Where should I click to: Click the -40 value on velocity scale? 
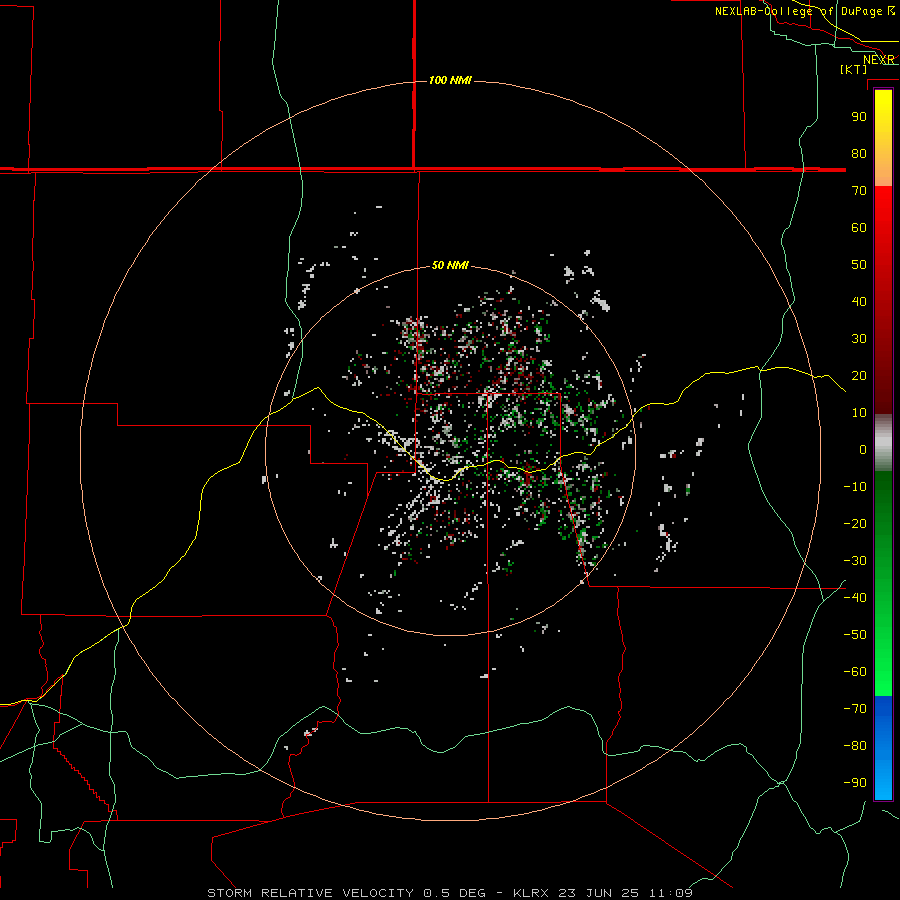855,598
